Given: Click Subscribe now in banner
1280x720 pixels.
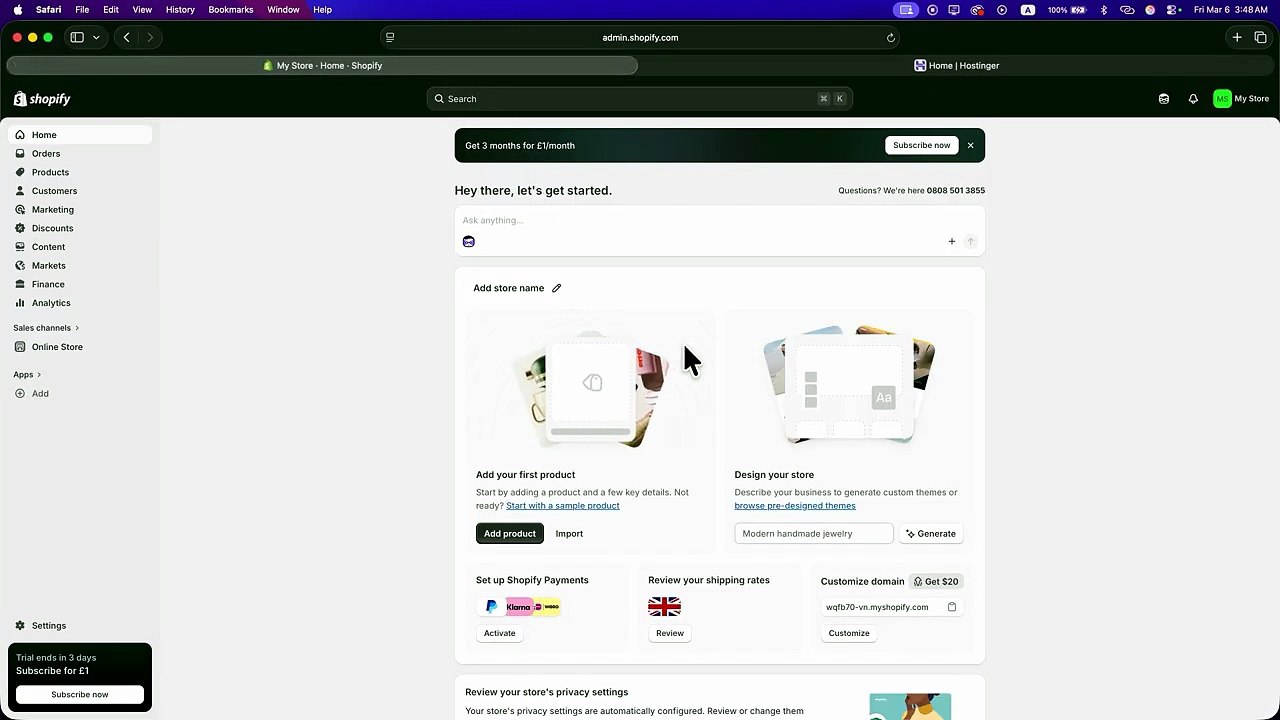Looking at the screenshot, I should tap(922, 145).
